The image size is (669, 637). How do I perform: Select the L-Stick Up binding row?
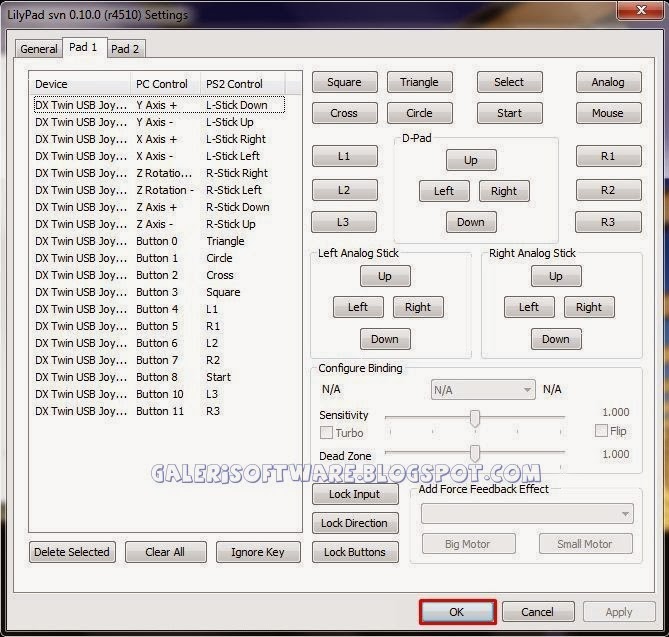[x=159, y=122]
